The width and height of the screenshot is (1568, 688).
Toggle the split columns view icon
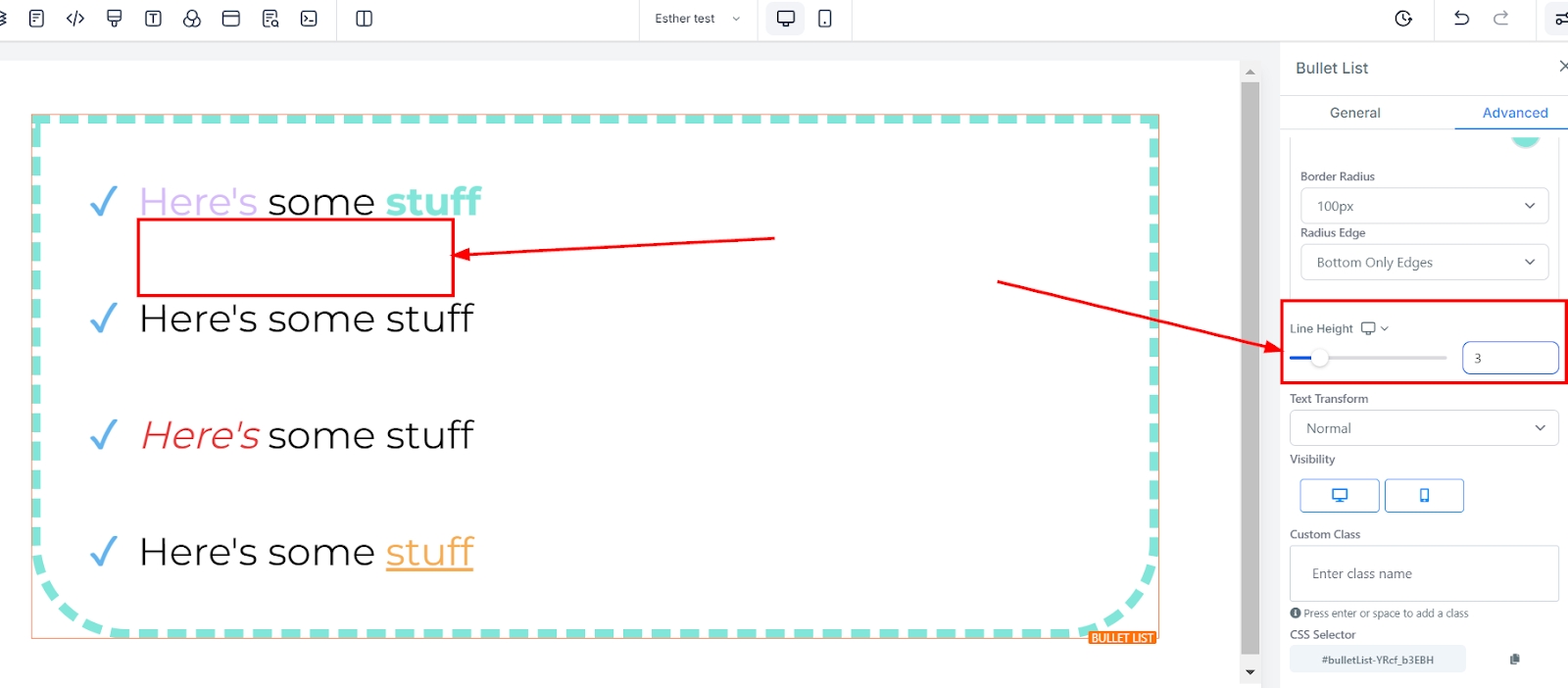364,19
